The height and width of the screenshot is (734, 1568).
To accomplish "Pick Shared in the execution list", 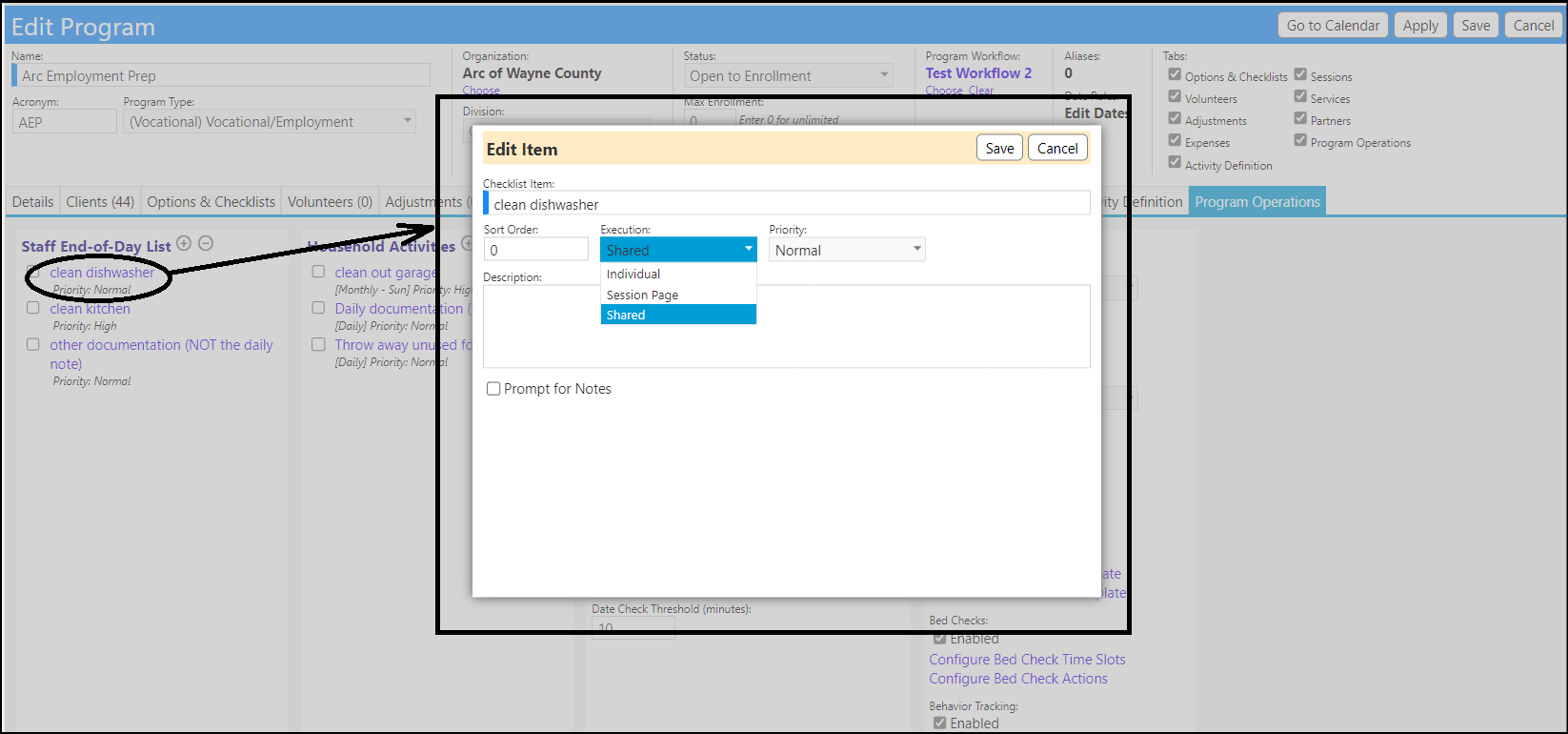I will click(x=678, y=315).
